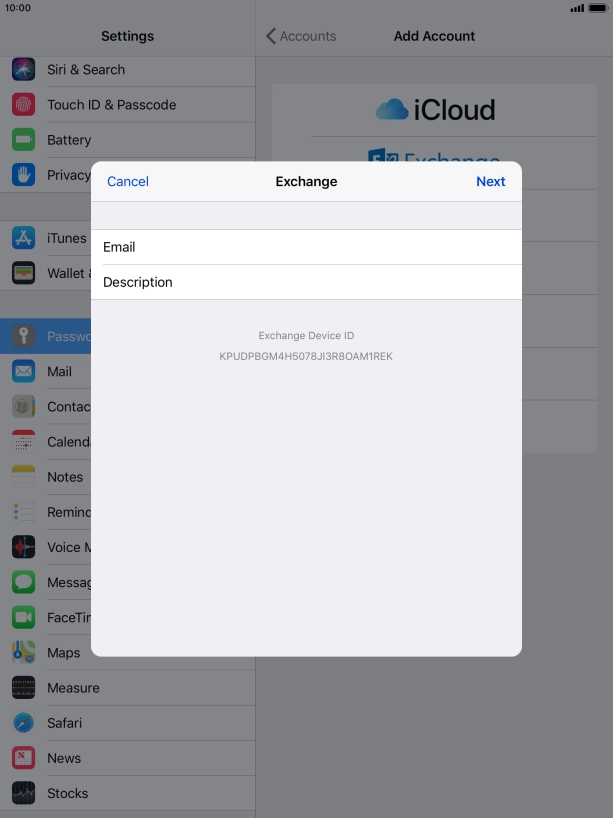
Task: Tap the Battery row label
Action: click(x=69, y=140)
